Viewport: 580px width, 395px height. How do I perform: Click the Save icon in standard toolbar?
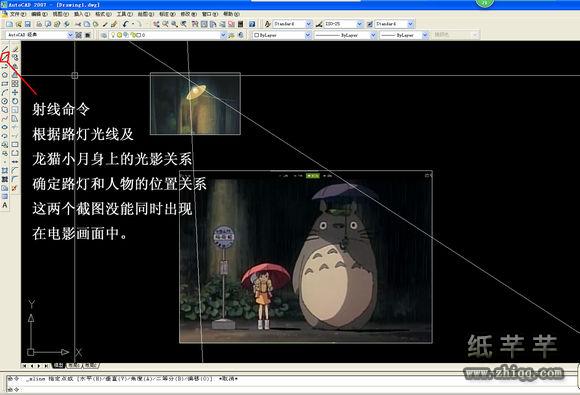(28, 24)
